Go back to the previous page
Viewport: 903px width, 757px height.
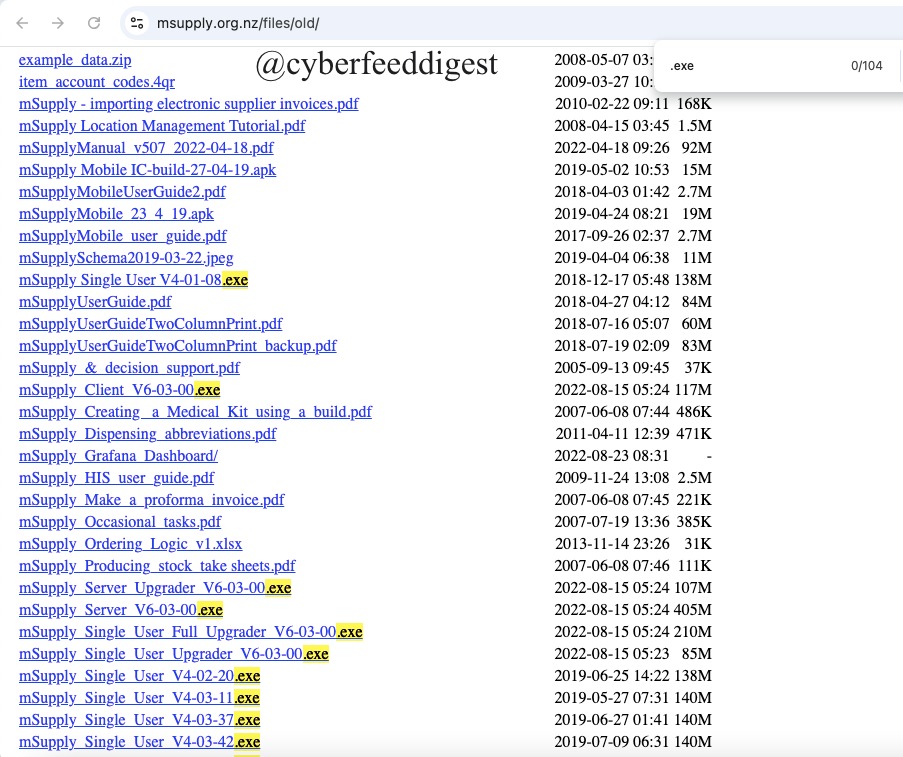pos(22,23)
